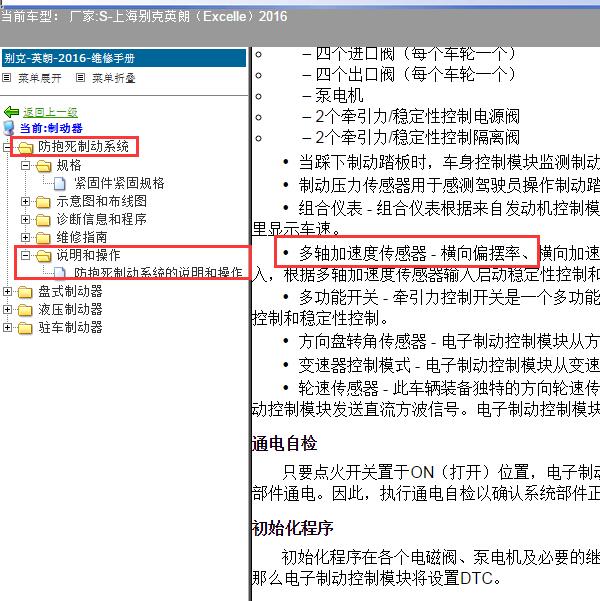Image resolution: width=600 pixels, height=601 pixels.
Task: Expand the 液压制动器 tree node
Action: click(7, 309)
